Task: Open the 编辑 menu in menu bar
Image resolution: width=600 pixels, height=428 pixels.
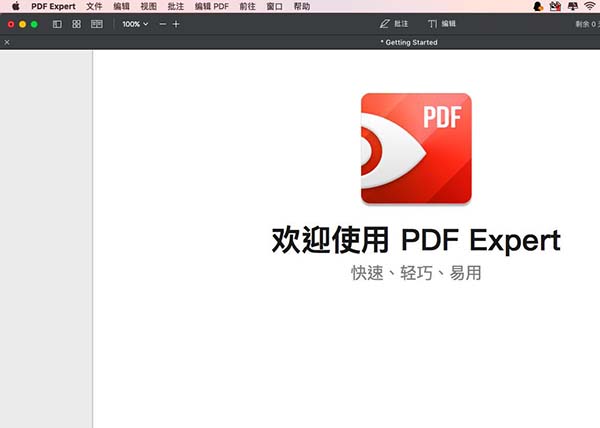Action: click(x=121, y=7)
